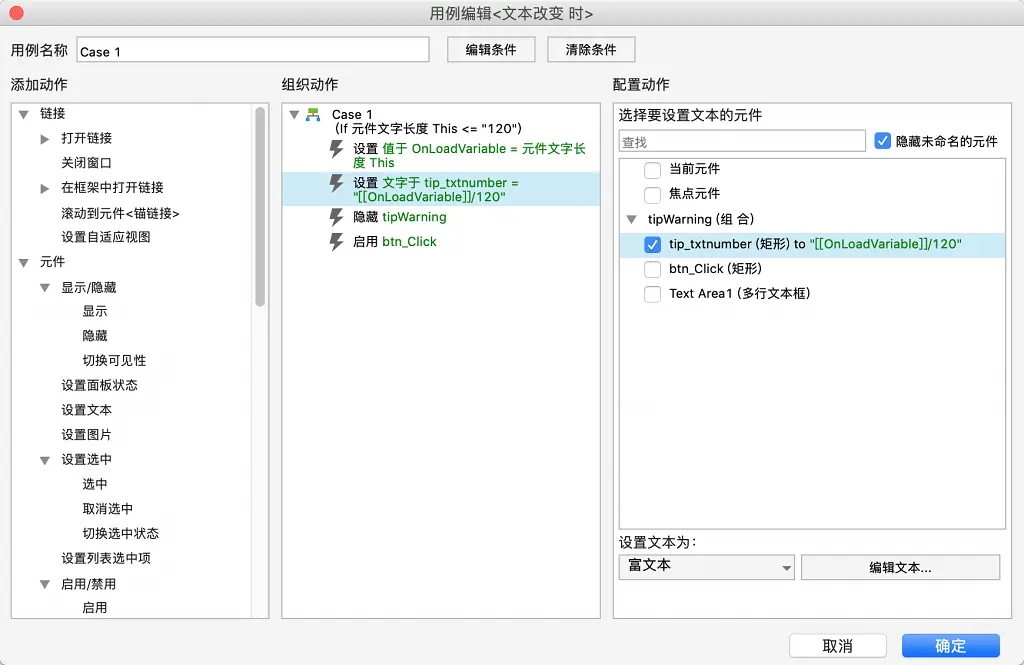The image size is (1024, 665).
Task: Open the 富文本 dropdown
Action: click(706, 567)
